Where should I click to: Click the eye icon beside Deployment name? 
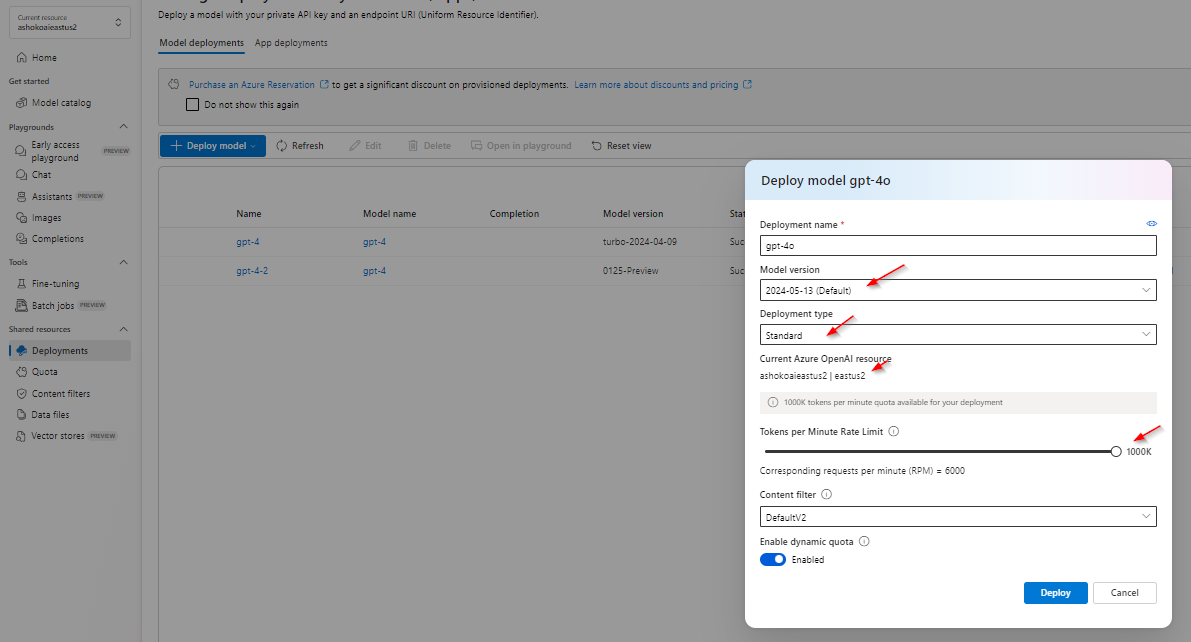click(1151, 224)
